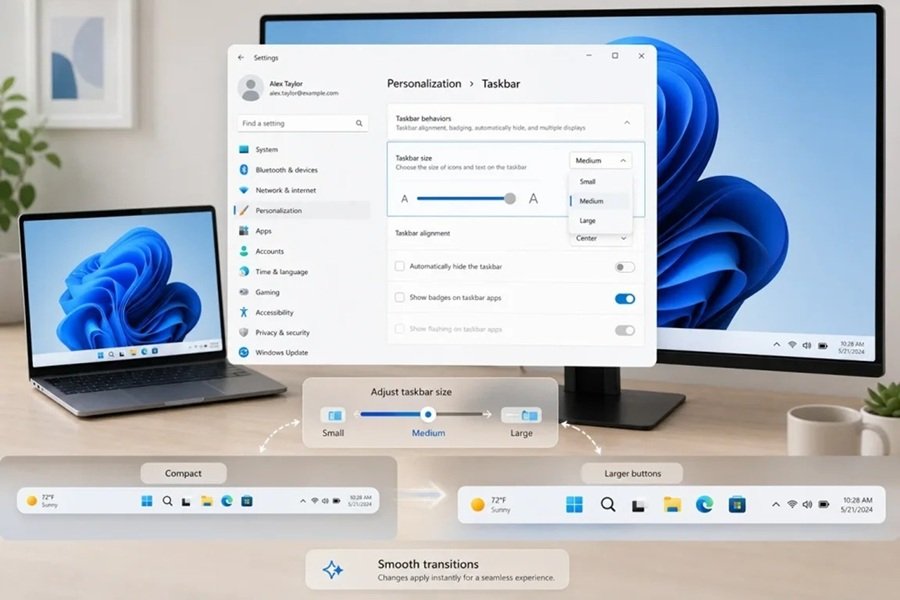Focus the Find a setting search field

click(x=302, y=123)
